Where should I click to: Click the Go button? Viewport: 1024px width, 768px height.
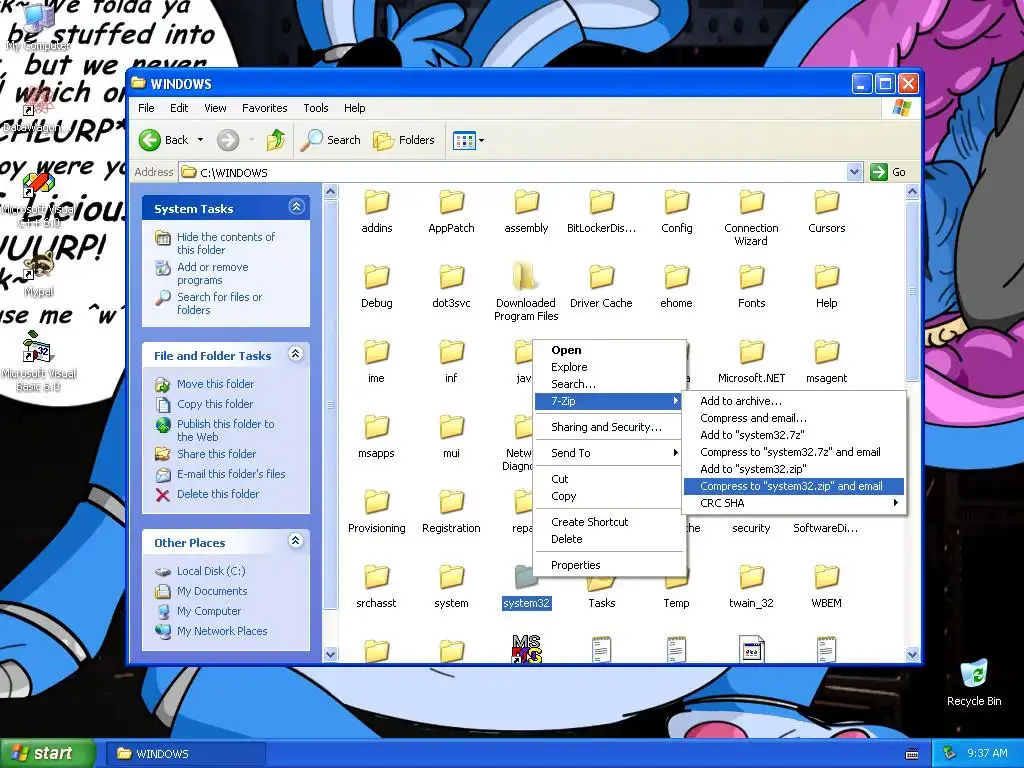888,172
